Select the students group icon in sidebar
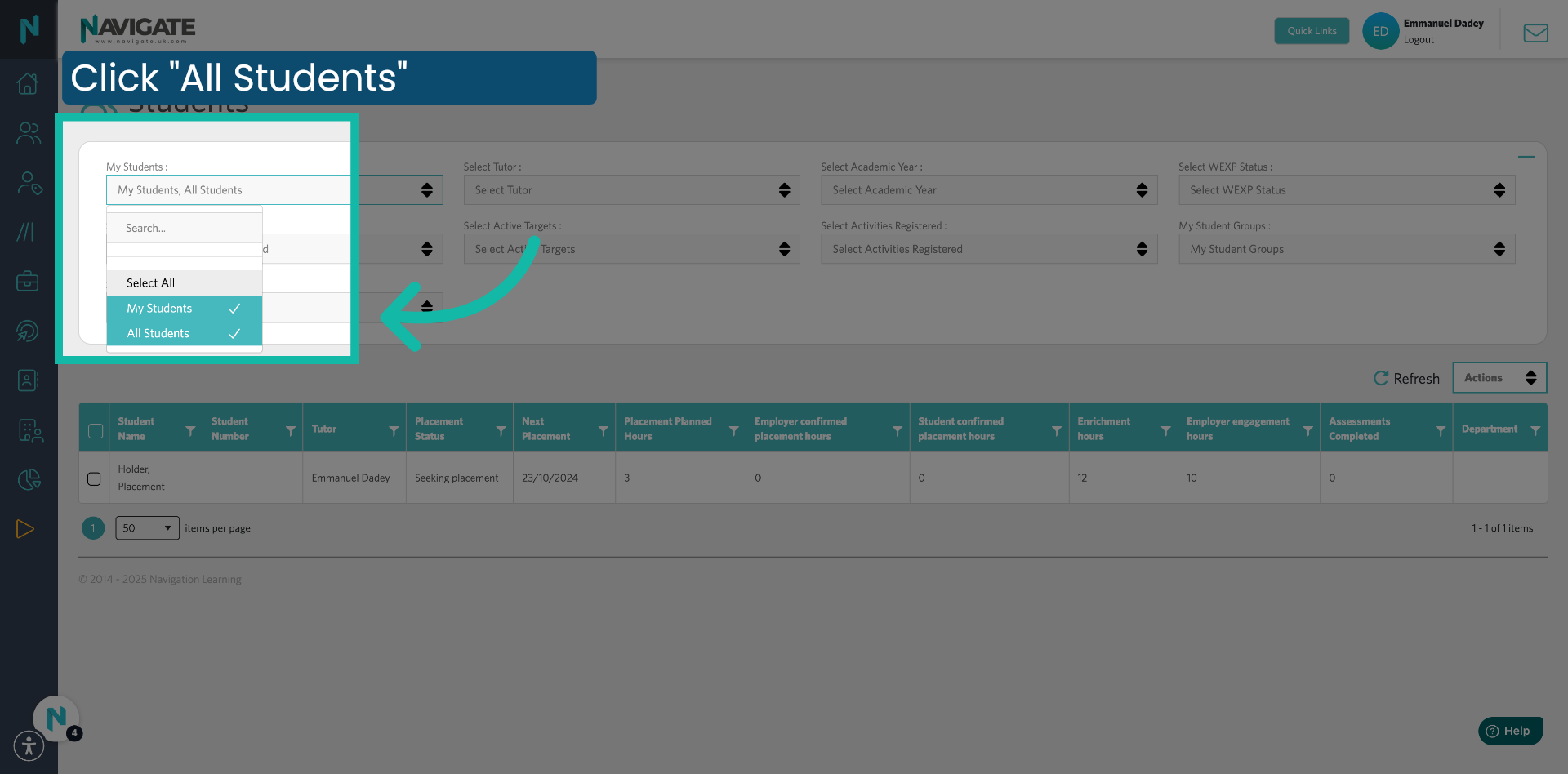 pos(28,133)
